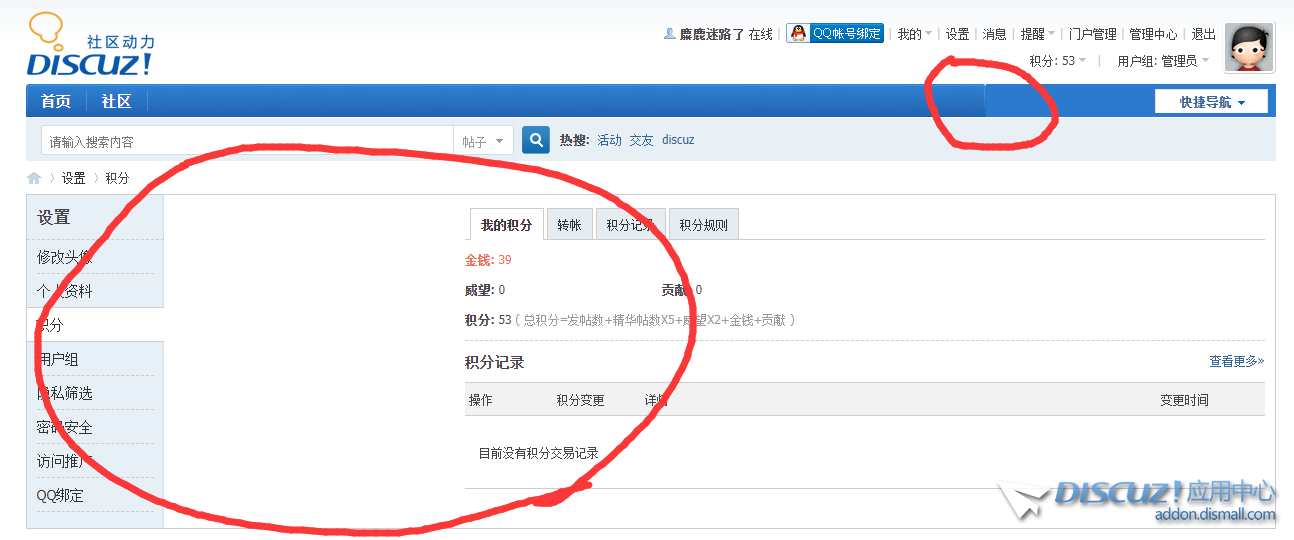Click the blue search magnifier button
The image size is (1294, 540).
536,140
